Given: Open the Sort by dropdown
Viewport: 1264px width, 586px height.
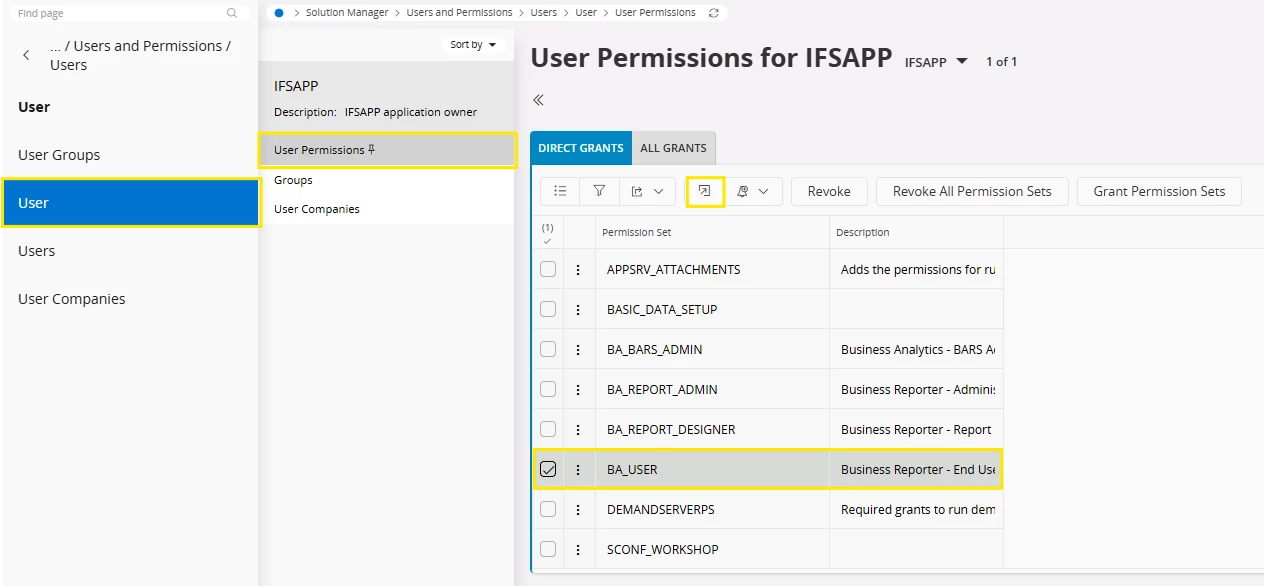Looking at the screenshot, I should pos(473,45).
